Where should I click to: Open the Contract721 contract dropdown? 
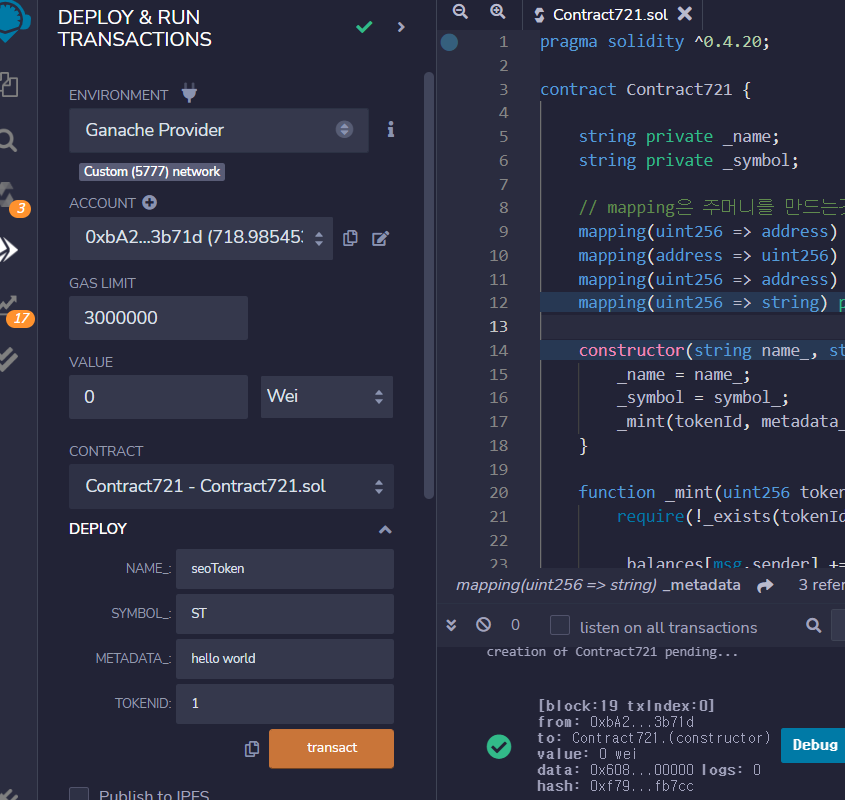tap(231, 486)
